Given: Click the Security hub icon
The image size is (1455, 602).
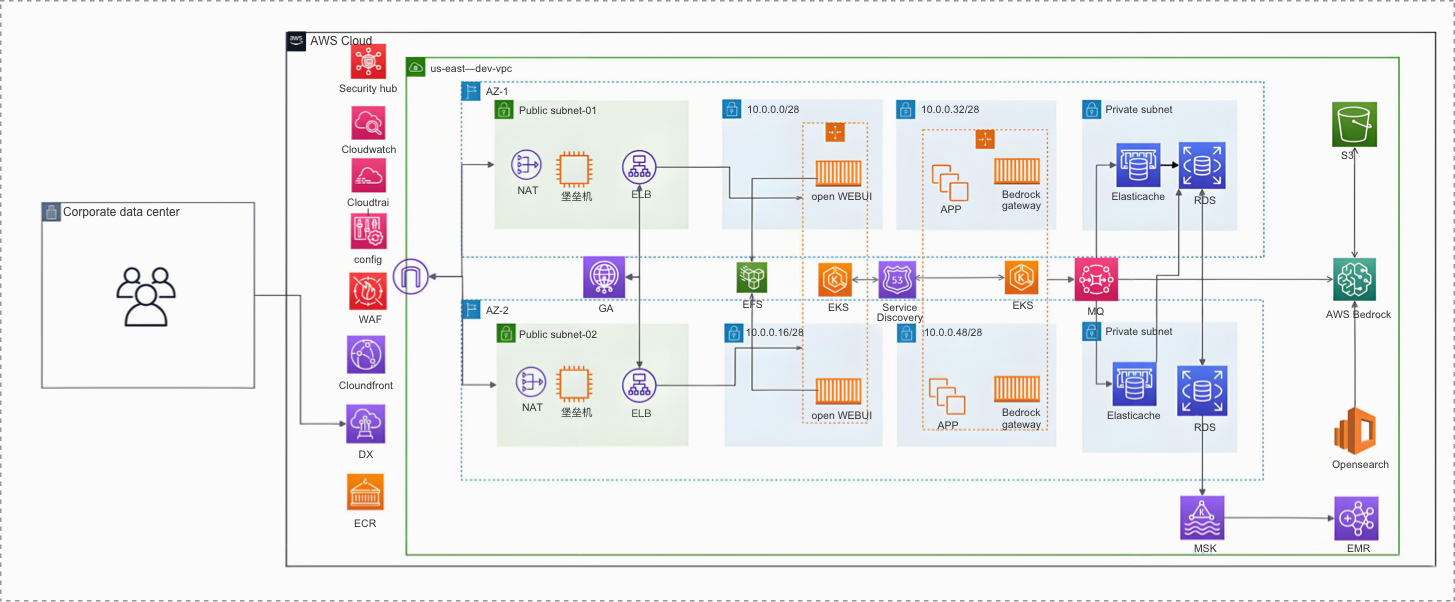Looking at the screenshot, I should coord(368,60).
